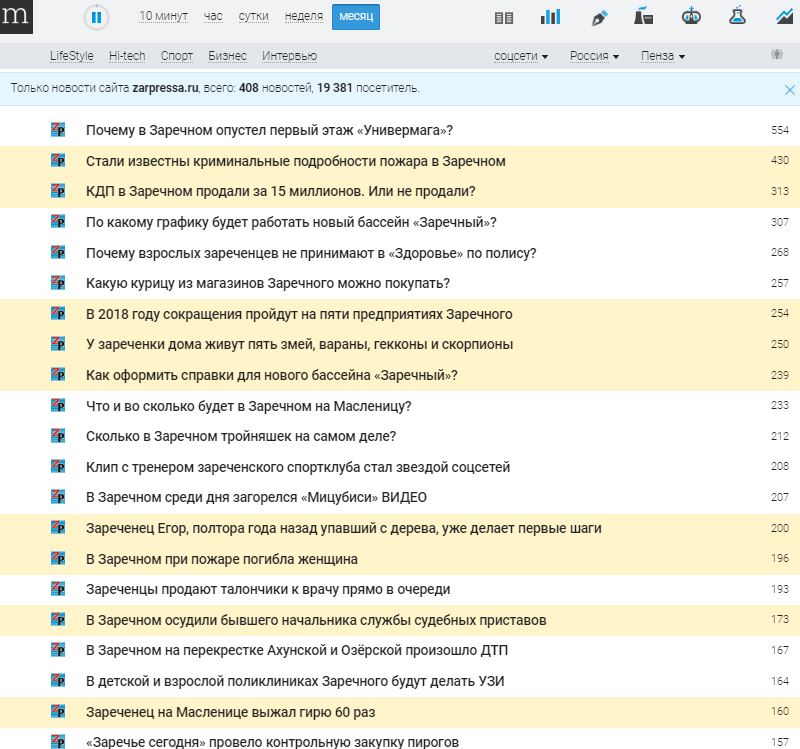Click the trend line graph icon
This screenshot has width=800, height=749.
[784, 17]
